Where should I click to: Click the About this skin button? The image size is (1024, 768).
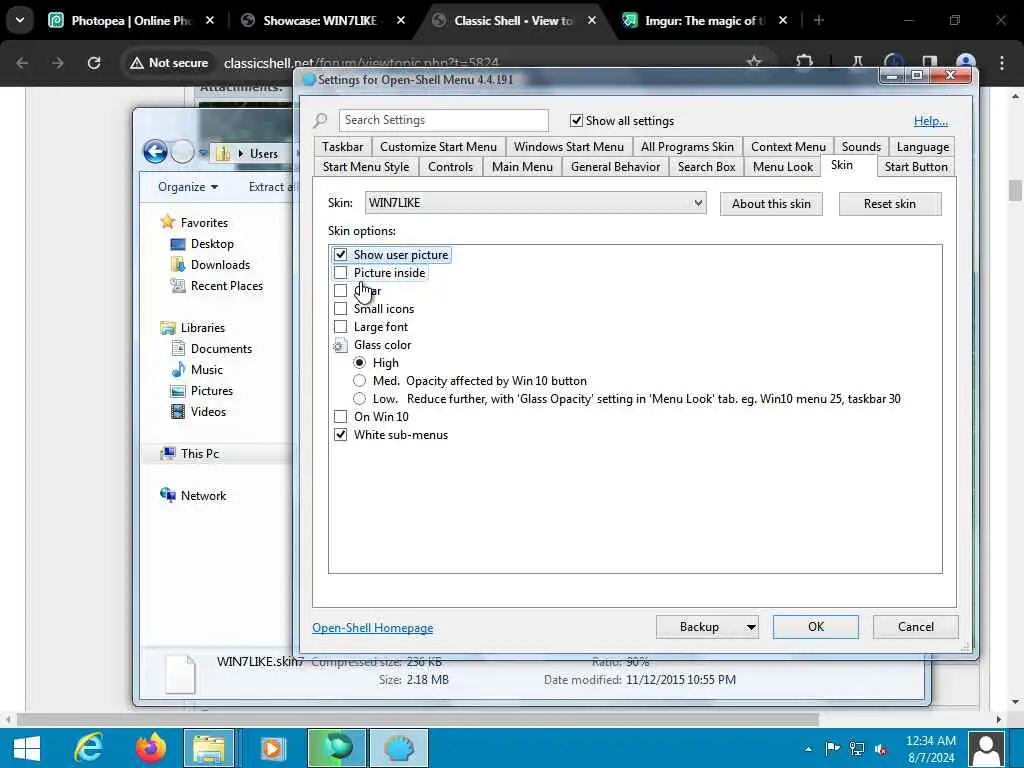click(771, 204)
